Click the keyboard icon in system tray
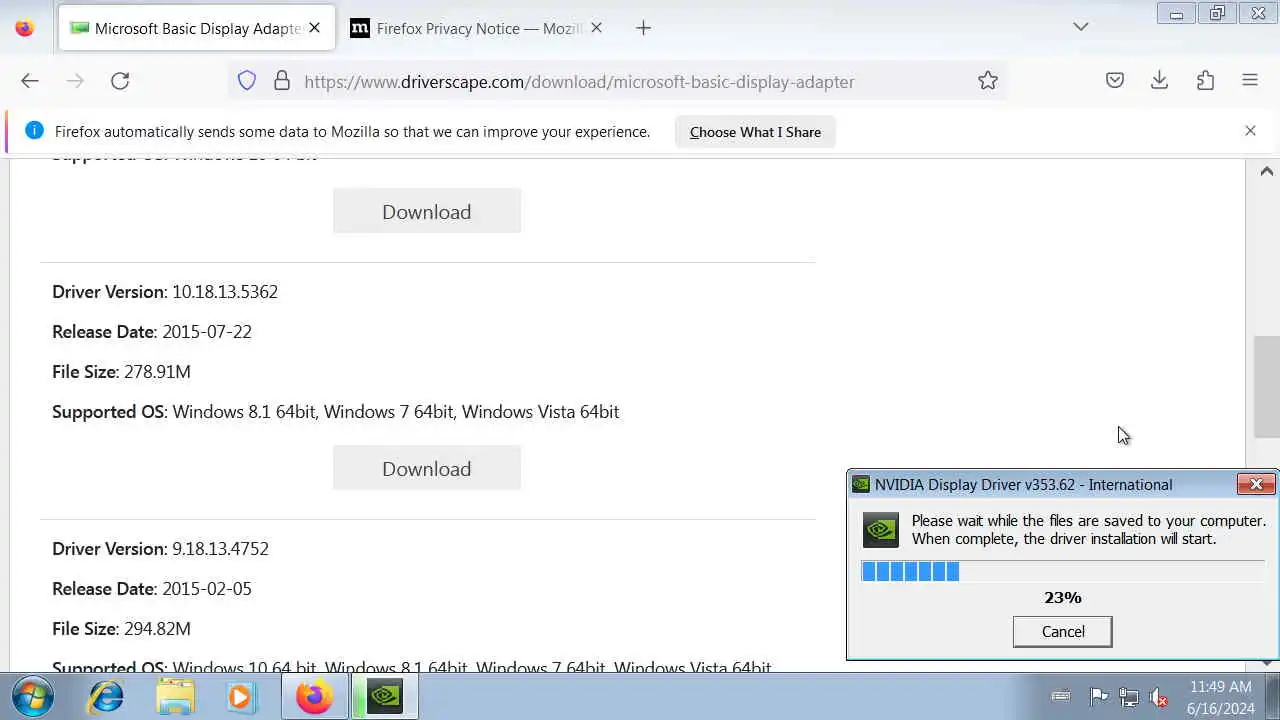Image resolution: width=1280 pixels, height=720 pixels. pyautogui.click(x=1061, y=696)
